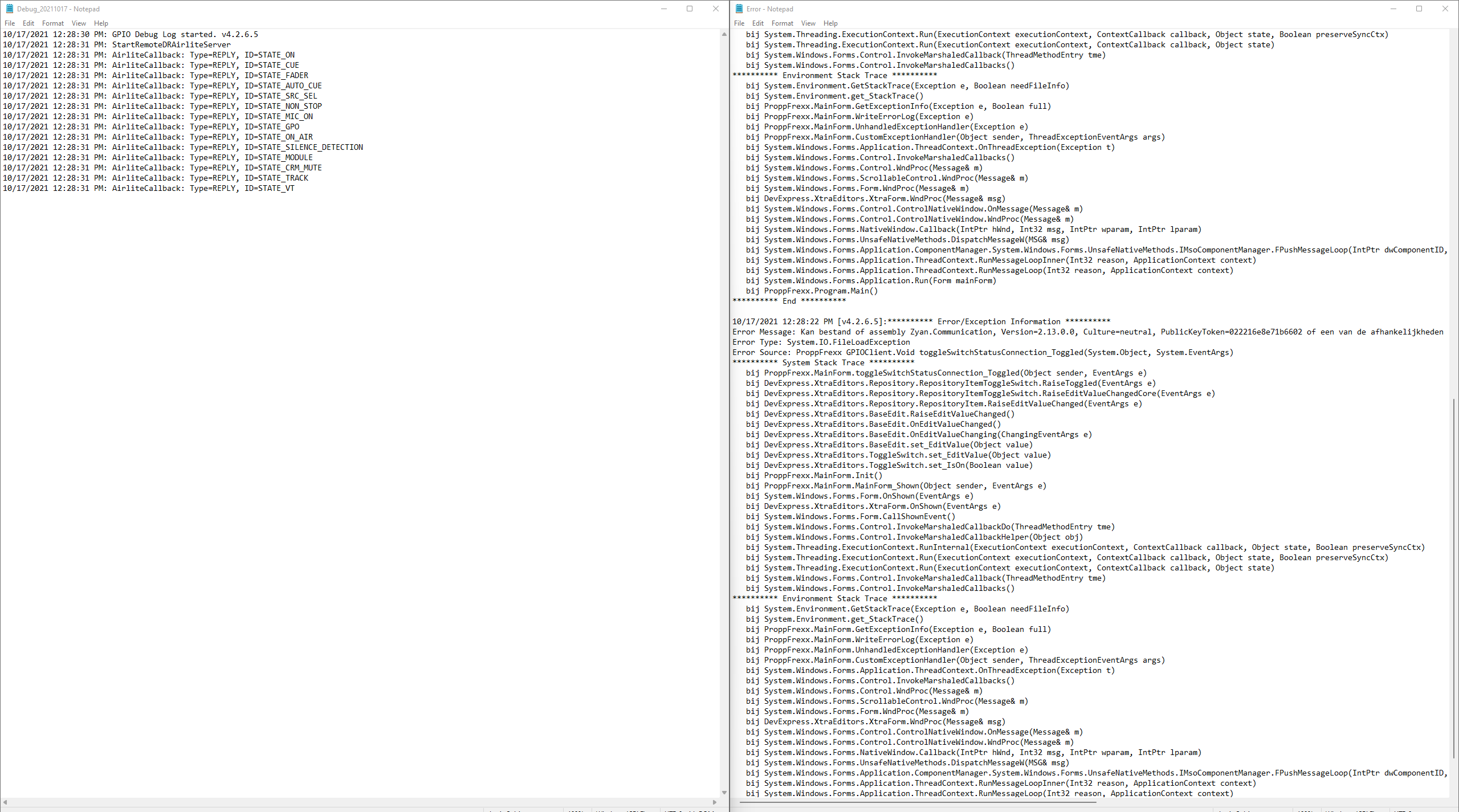1459x812 pixels.
Task: Click vertical scrollbar thumb in Error window
Action: tap(1454, 578)
